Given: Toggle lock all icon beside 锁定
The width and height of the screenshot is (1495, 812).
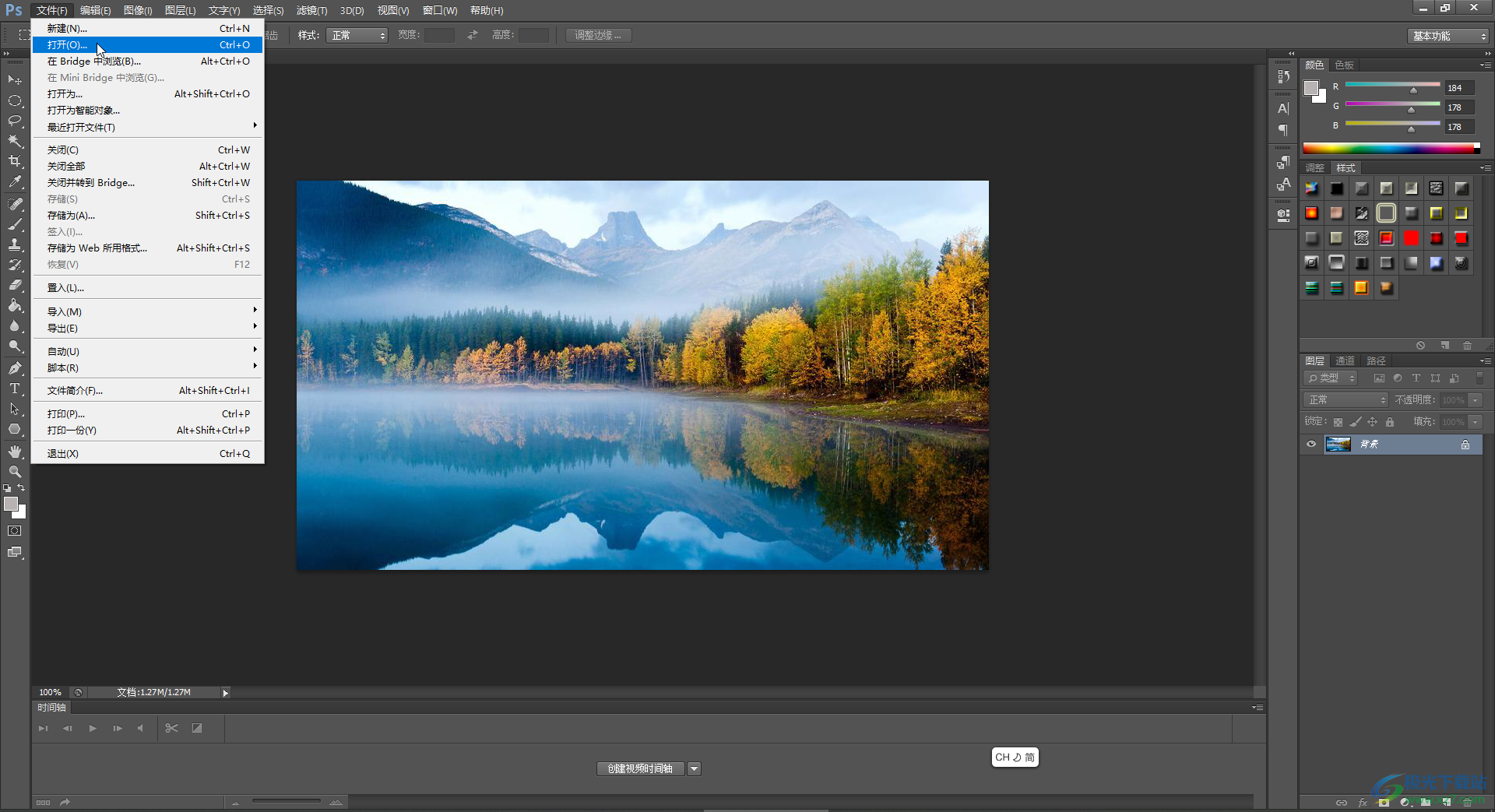Looking at the screenshot, I should pyautogui.click(x=1390, y=422).
